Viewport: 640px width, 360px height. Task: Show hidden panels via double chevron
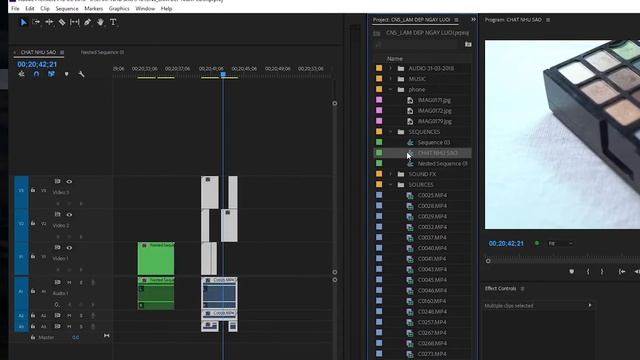(x=473, y=19)
